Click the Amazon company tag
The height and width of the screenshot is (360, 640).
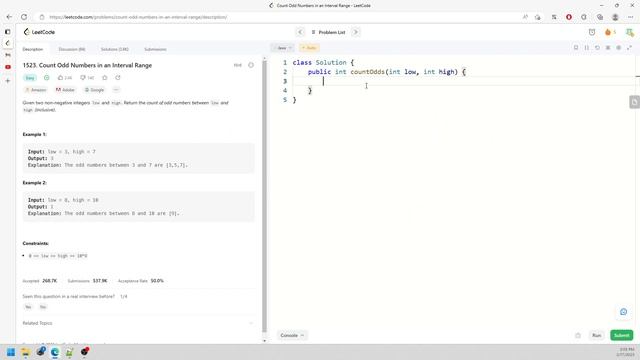pos(36,90)
